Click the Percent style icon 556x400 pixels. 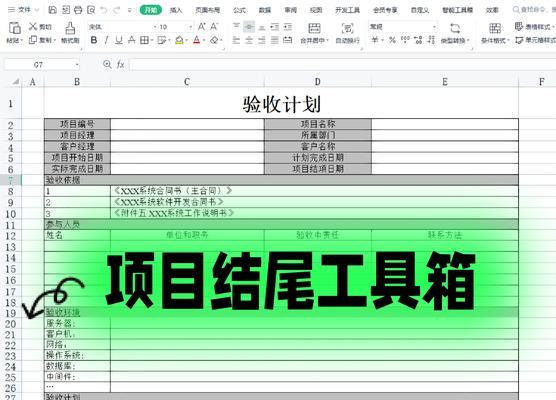pos(392,40)
